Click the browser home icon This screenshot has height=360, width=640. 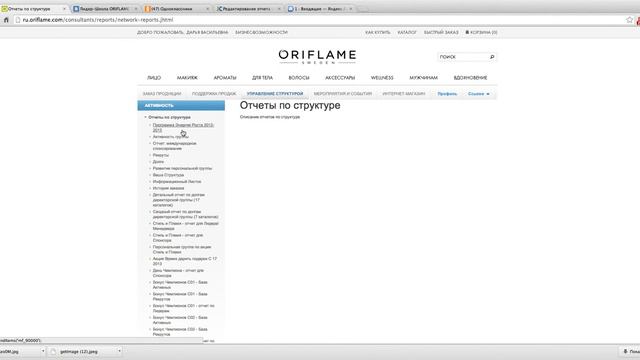click(x=6, y=20)
